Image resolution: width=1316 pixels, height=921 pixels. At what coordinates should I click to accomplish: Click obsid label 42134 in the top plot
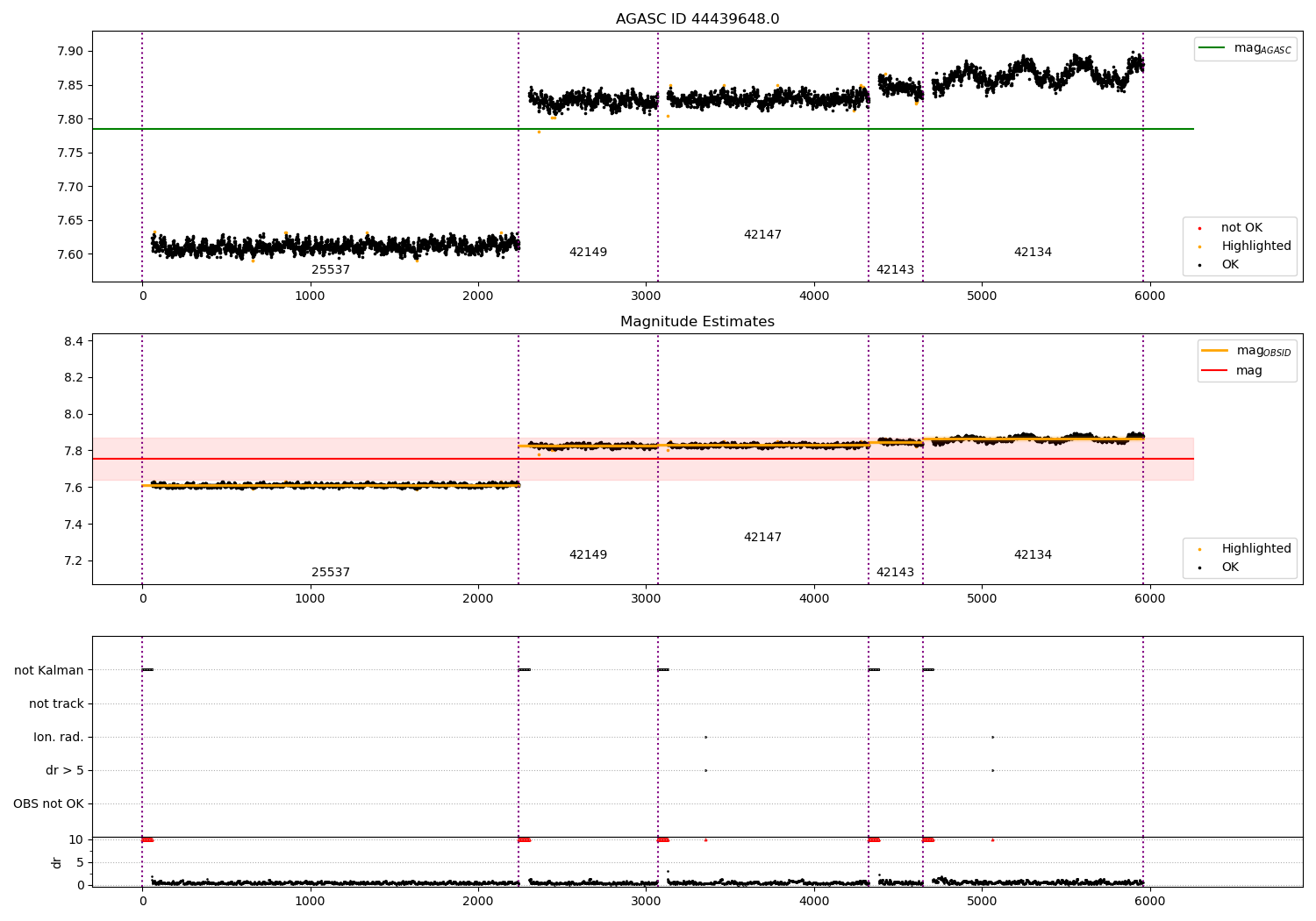click(1033, 253)
